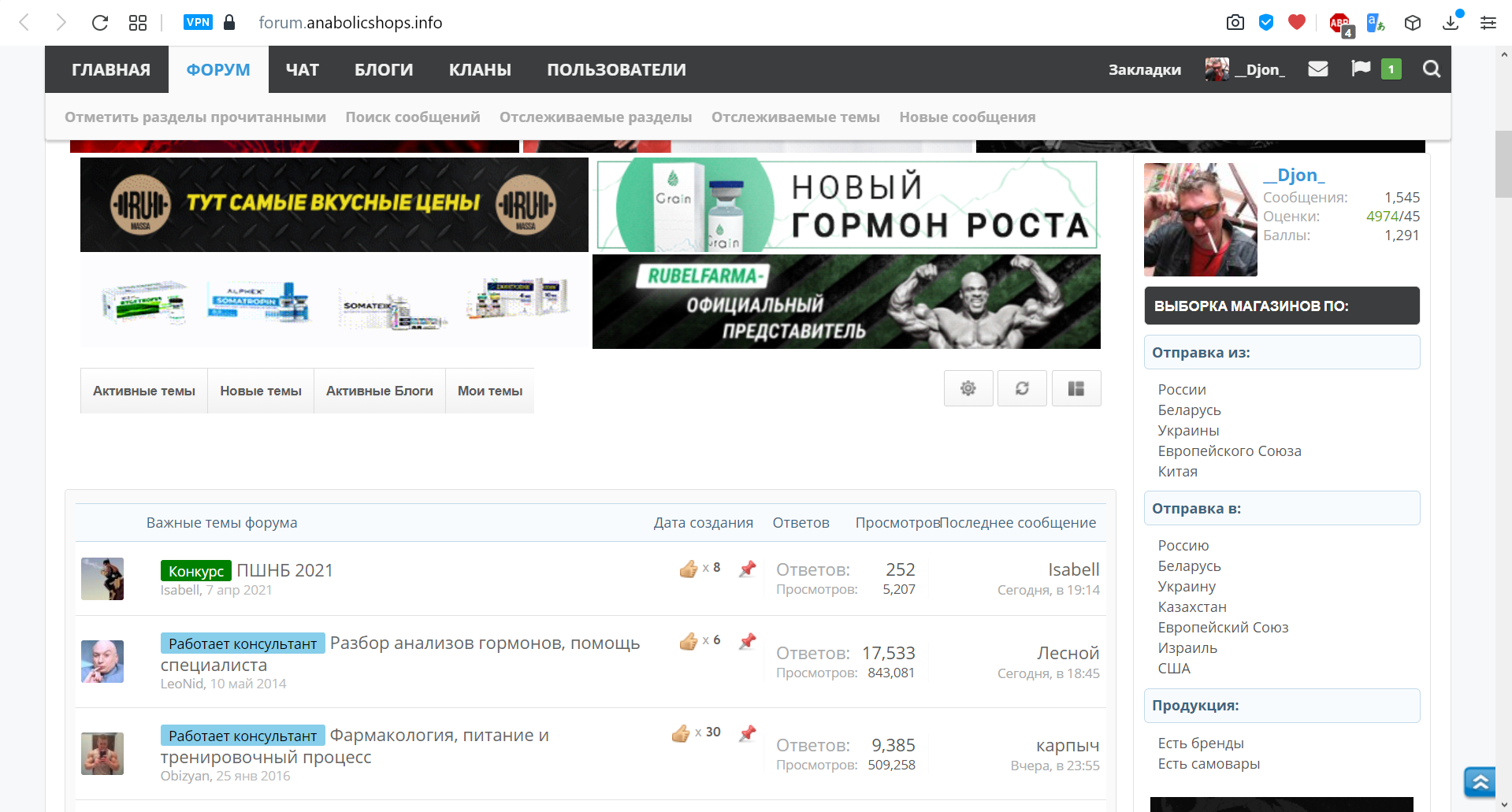Click the pin icon on Разбор анализов thread
This screenshot has width=1512, height=812.
coord(748,641)
